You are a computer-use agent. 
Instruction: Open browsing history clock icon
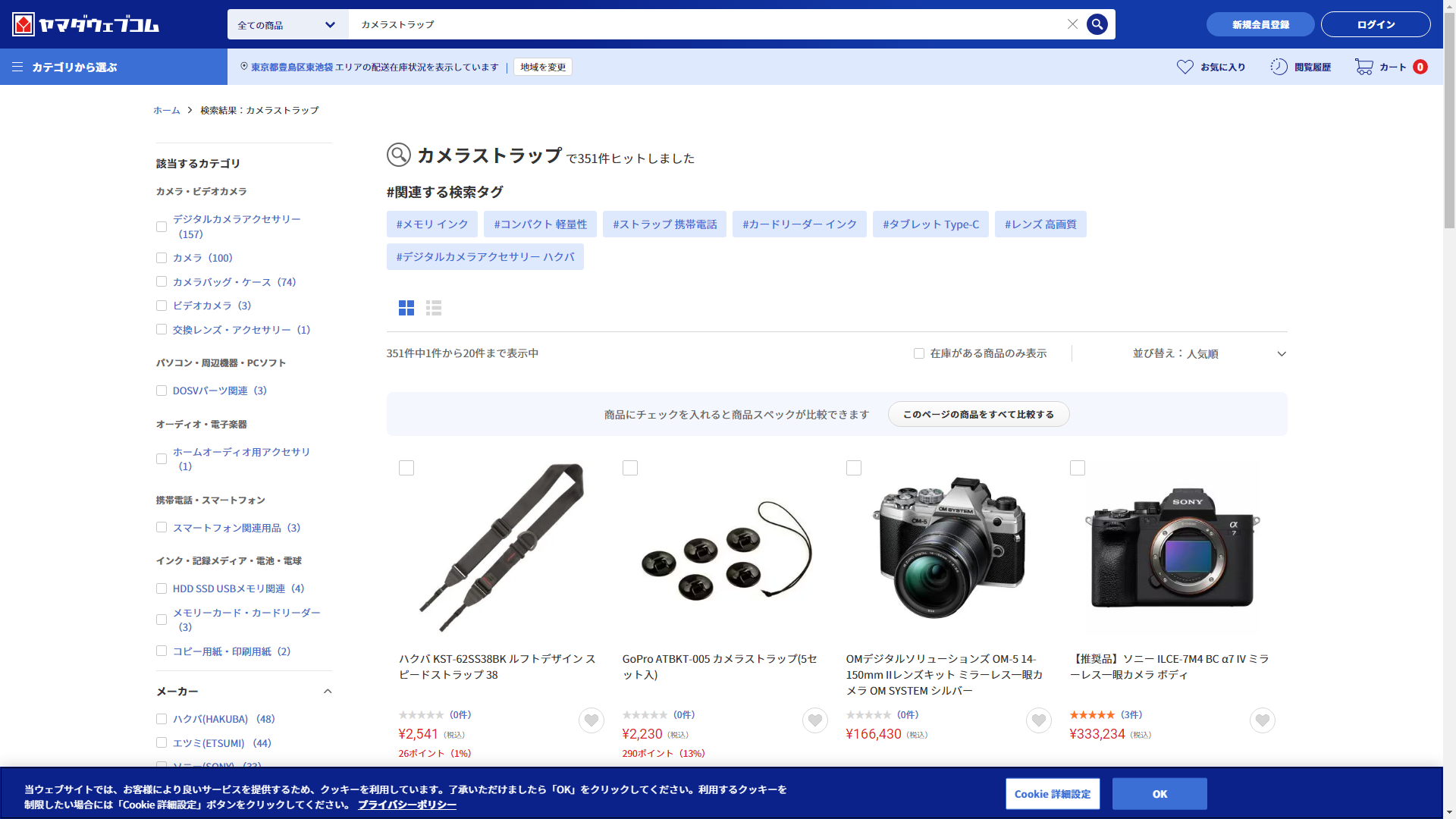coord(1279,67)
